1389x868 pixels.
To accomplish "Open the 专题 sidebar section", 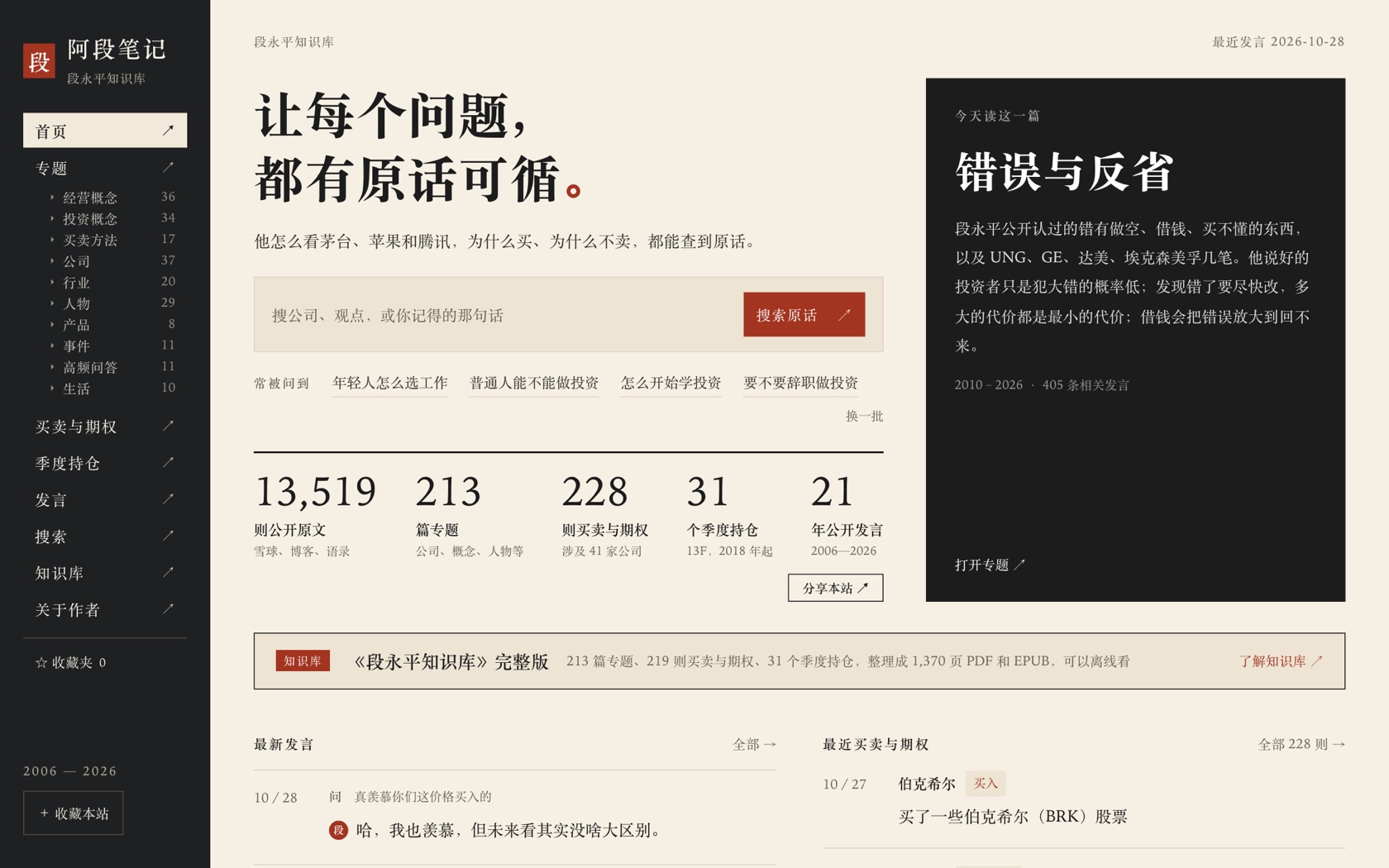I will coord(105,168).
